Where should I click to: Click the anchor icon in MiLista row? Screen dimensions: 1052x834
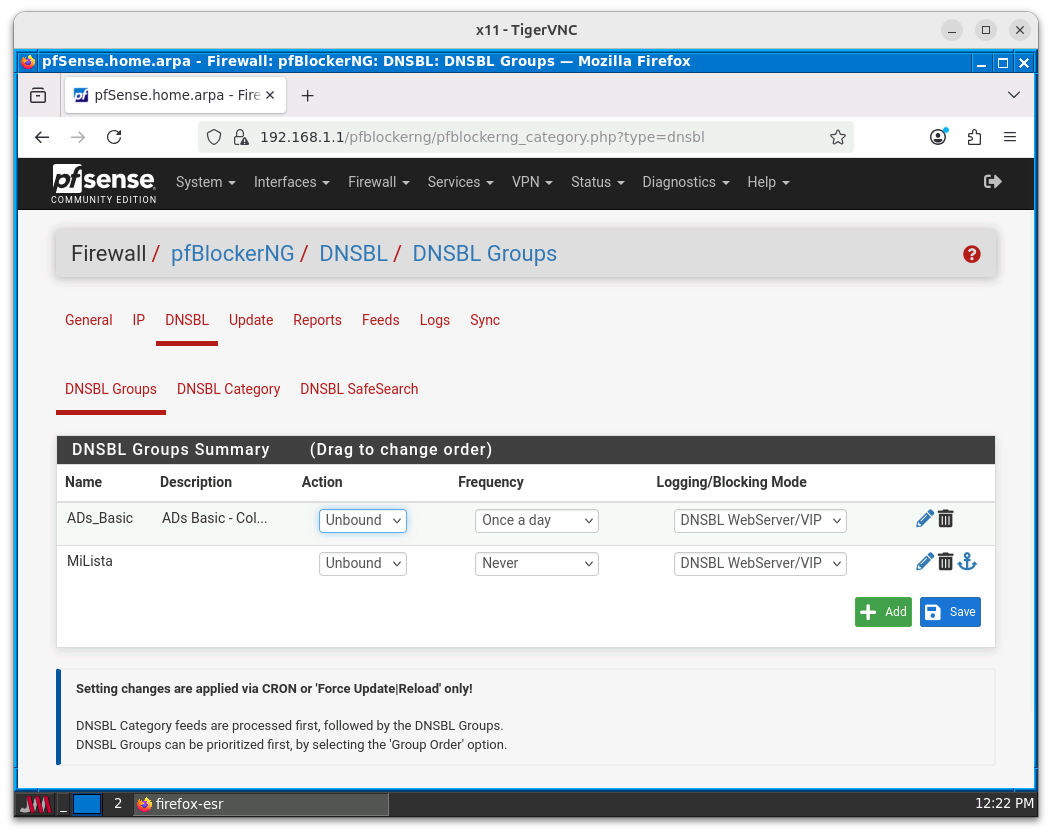coord(967,562)
